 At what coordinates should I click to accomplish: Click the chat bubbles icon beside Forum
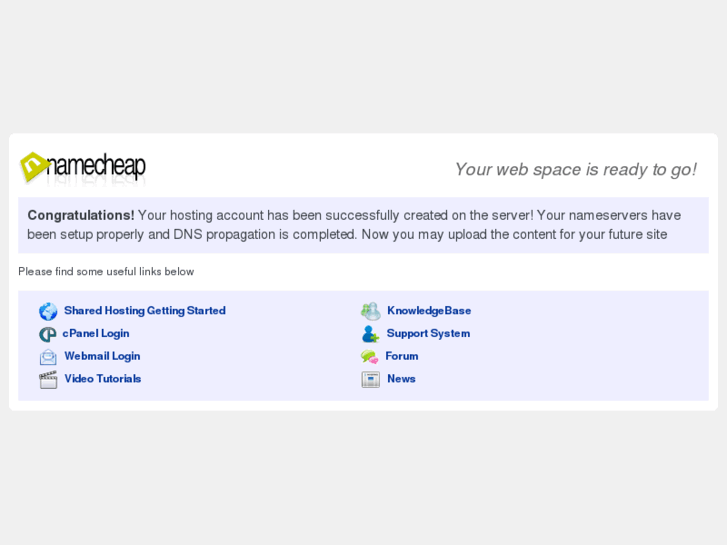(x=370, y=357)
